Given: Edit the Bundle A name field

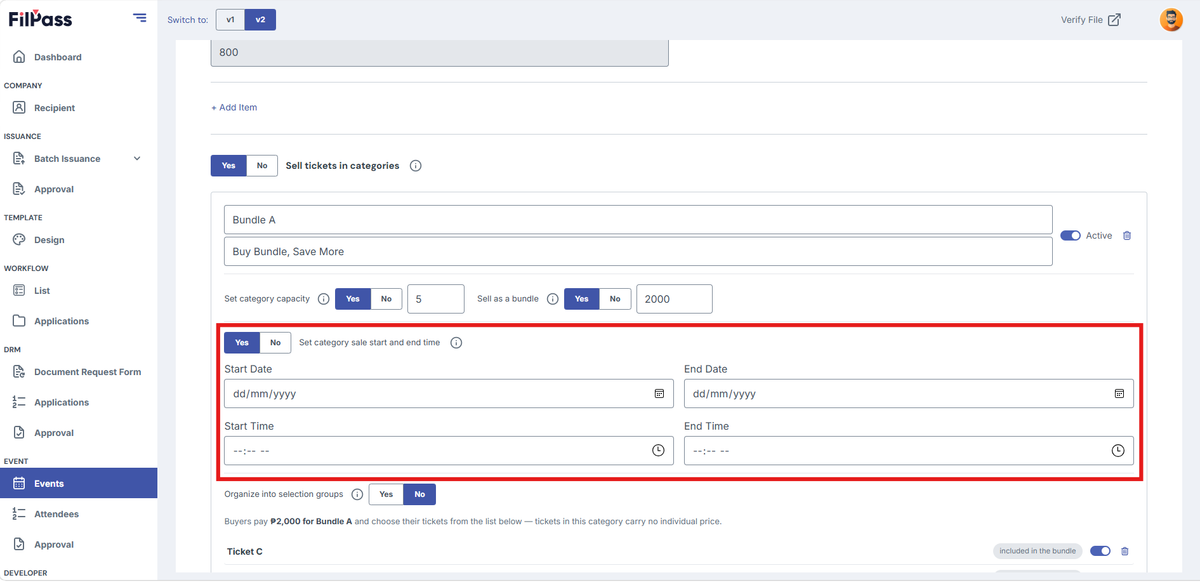Looking at the screenshot, I should coord(638,220).
